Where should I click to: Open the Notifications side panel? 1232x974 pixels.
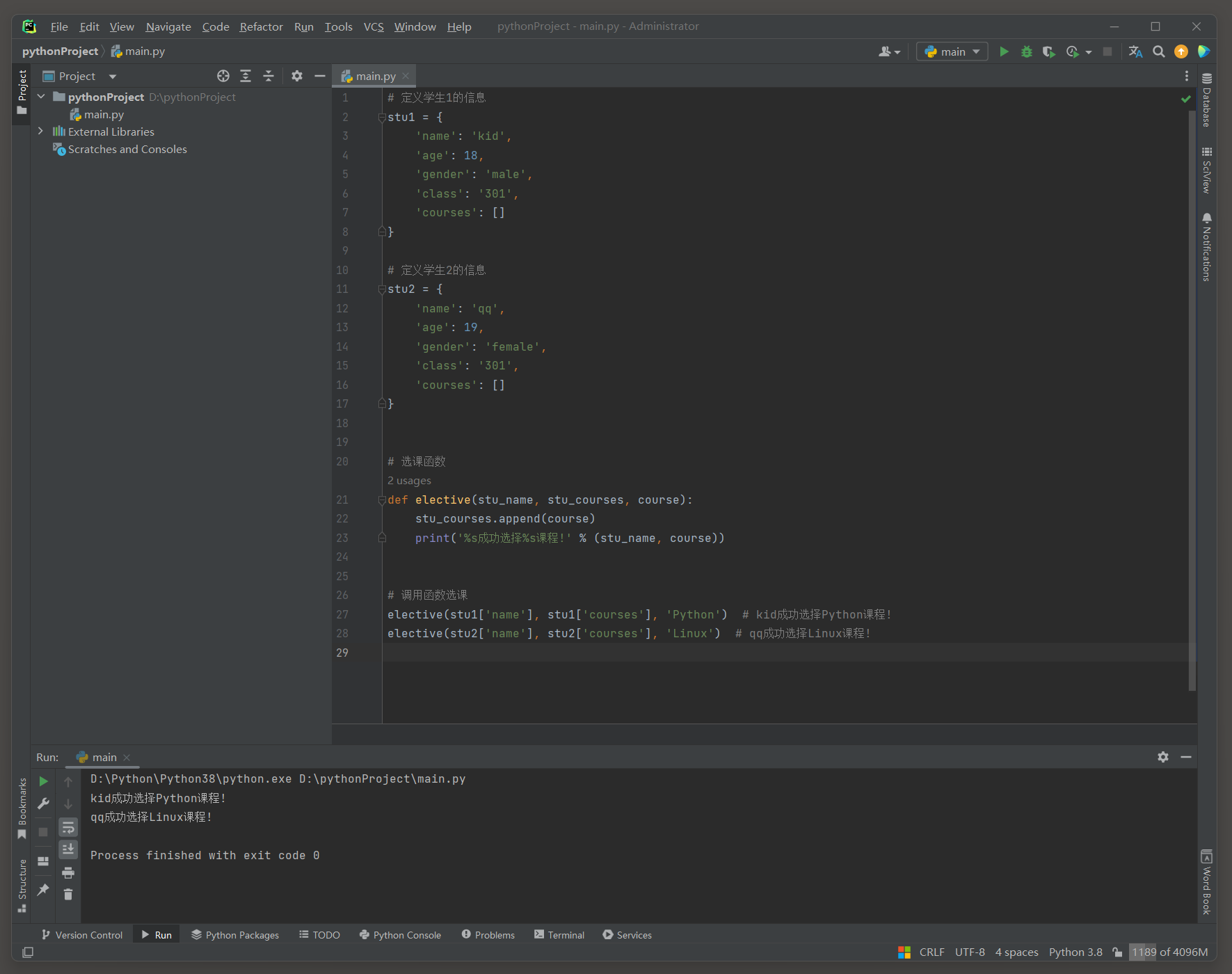[1206, 247]
